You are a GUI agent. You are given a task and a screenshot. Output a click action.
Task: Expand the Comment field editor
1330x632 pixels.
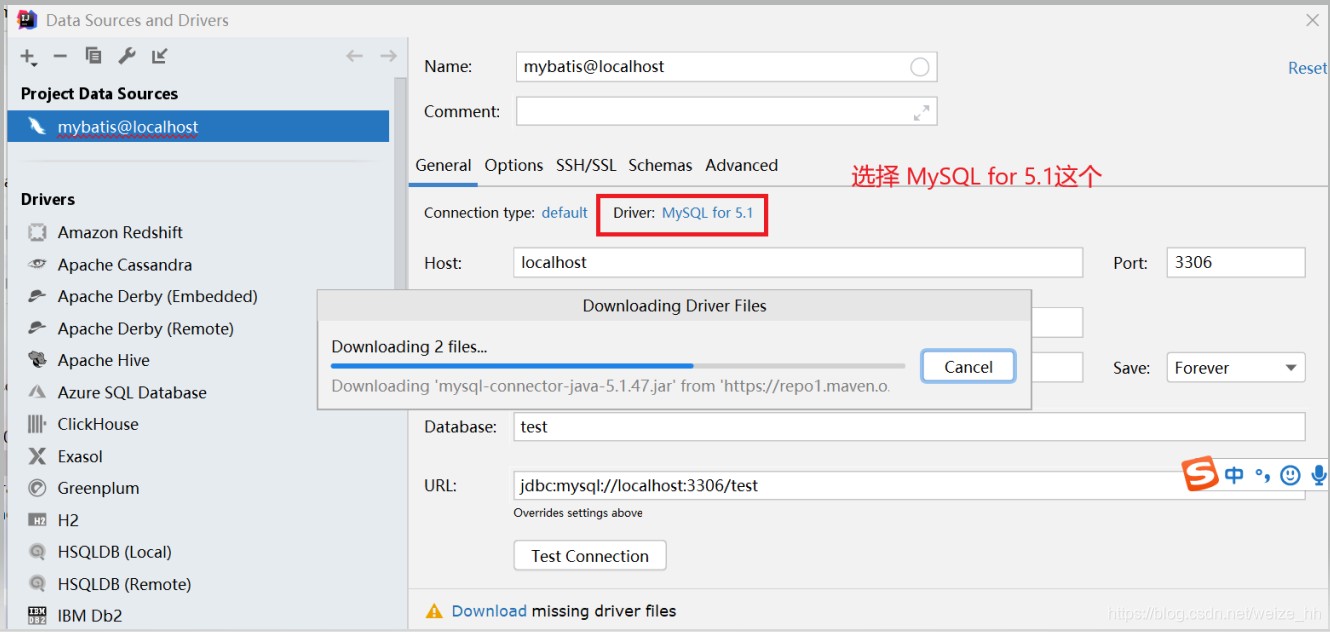click(x=922, y=112)
